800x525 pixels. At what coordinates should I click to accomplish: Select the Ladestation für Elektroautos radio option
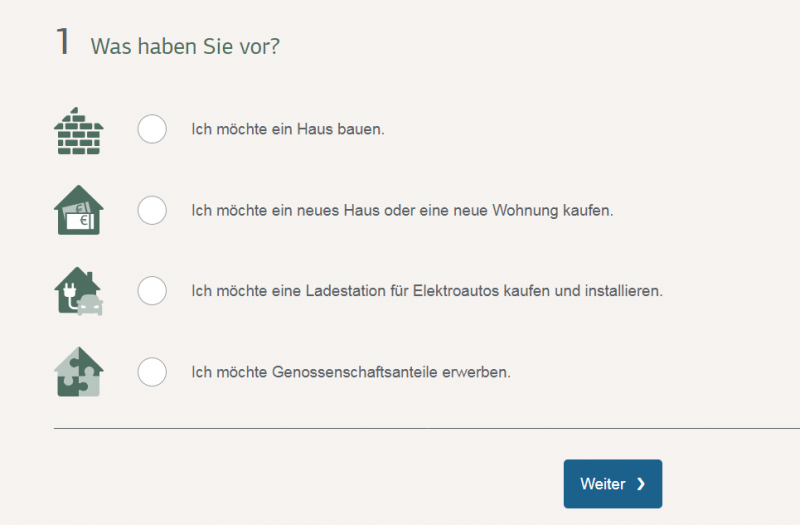click(152, 291)
